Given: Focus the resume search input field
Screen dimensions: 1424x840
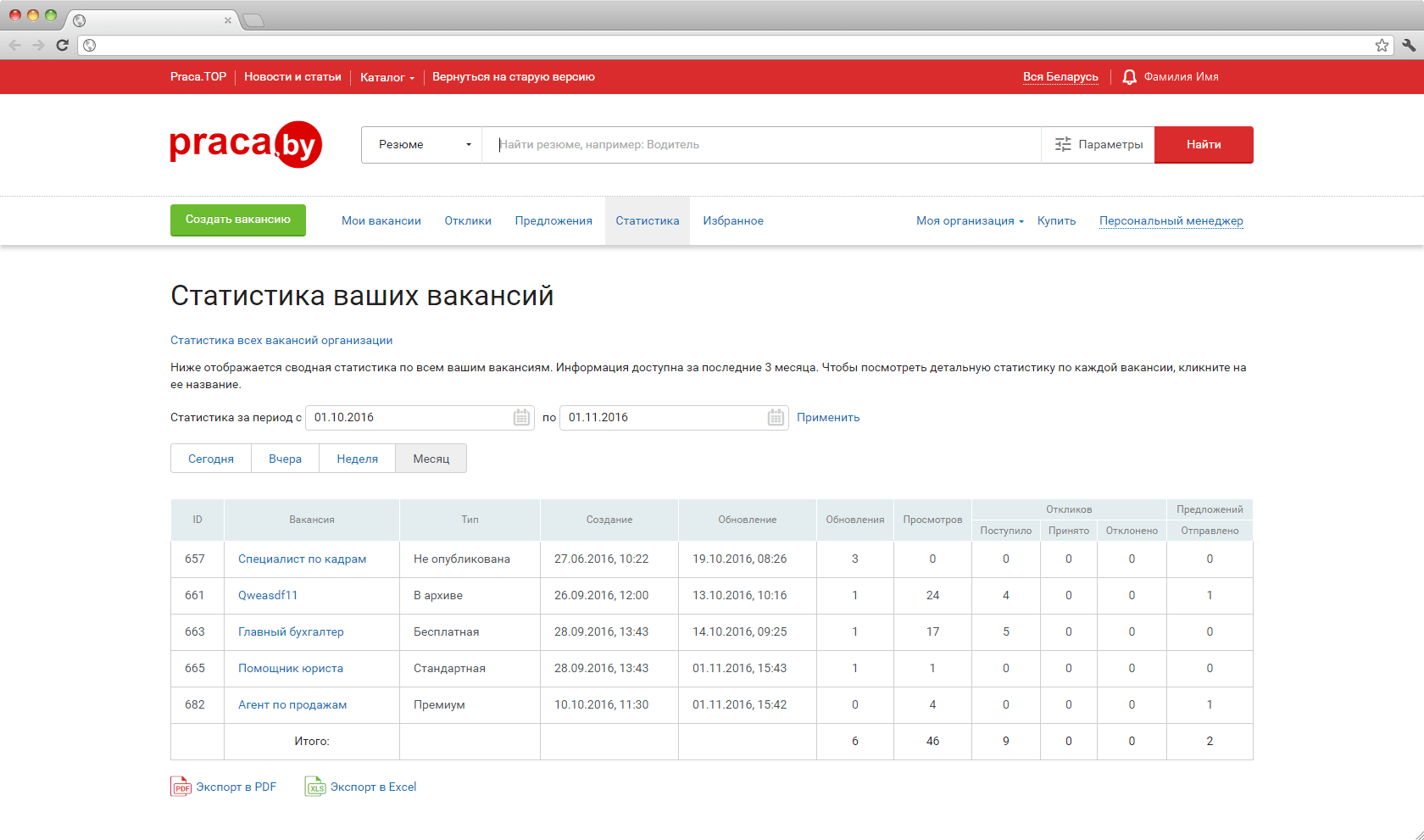Looking at the screenshot, I should 760,145.
